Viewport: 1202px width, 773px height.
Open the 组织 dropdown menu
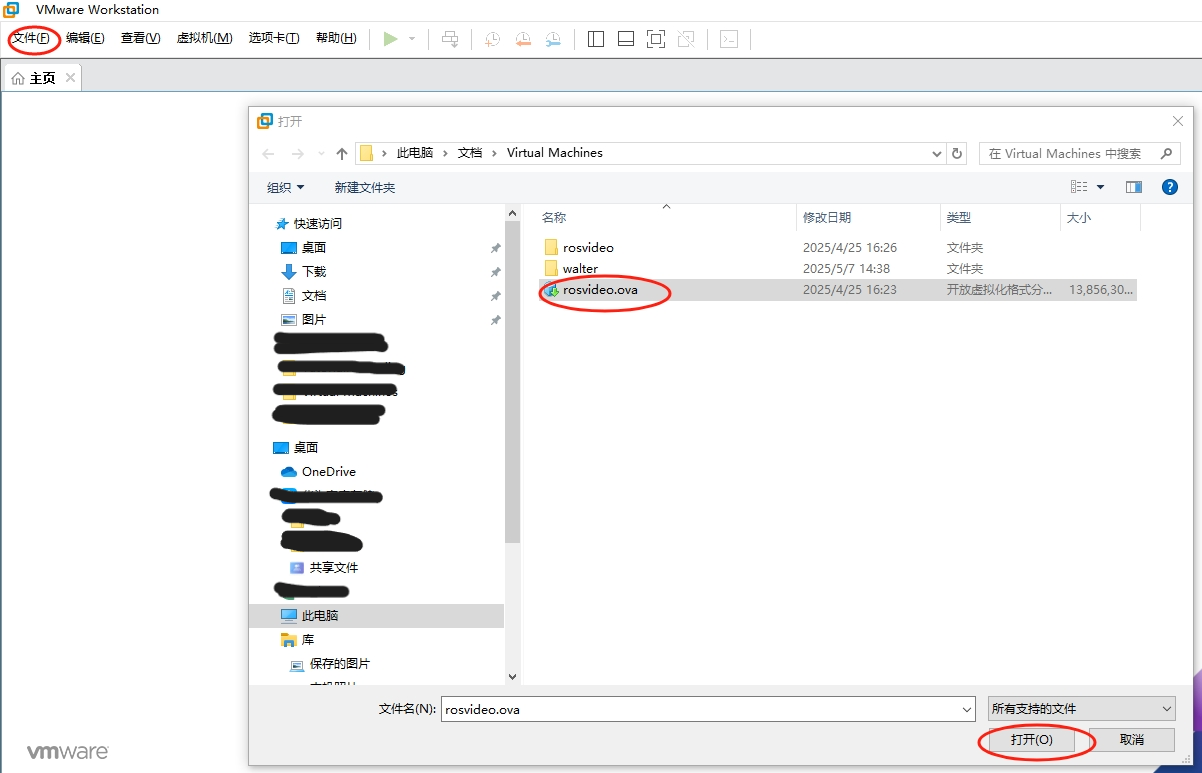286,187
